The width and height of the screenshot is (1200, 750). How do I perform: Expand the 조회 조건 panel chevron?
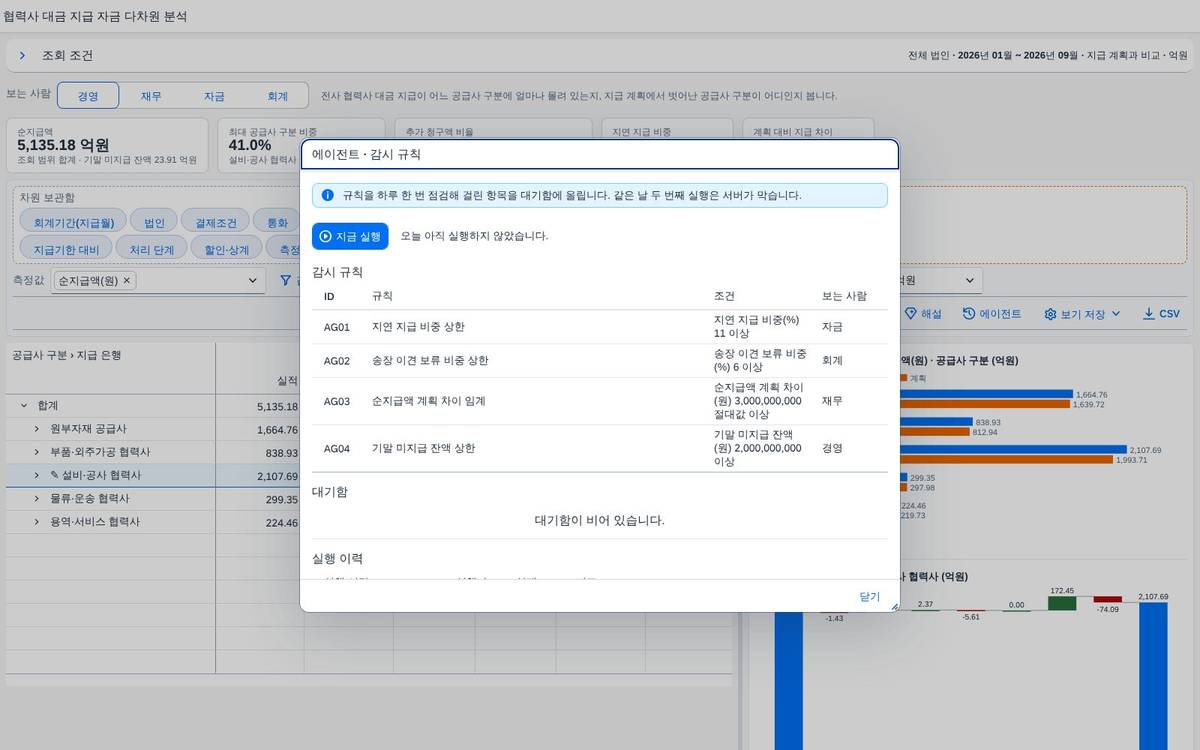coord(22,56)
